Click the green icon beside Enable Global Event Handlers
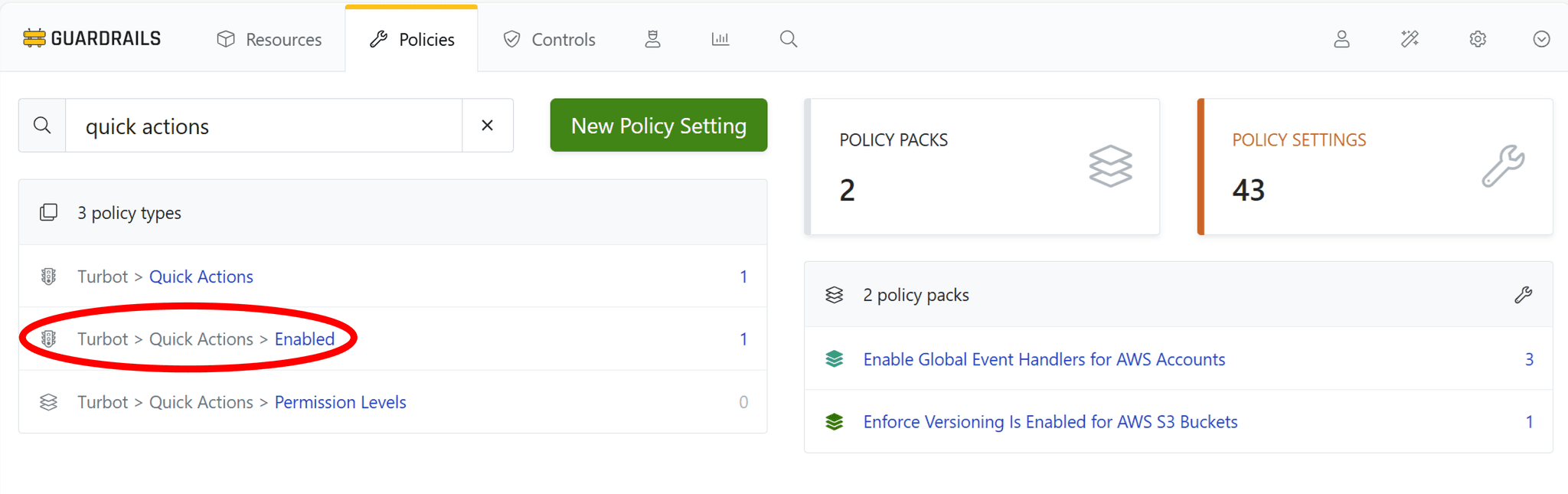This screenshot has width=1568, height=494. coord(835,358)
